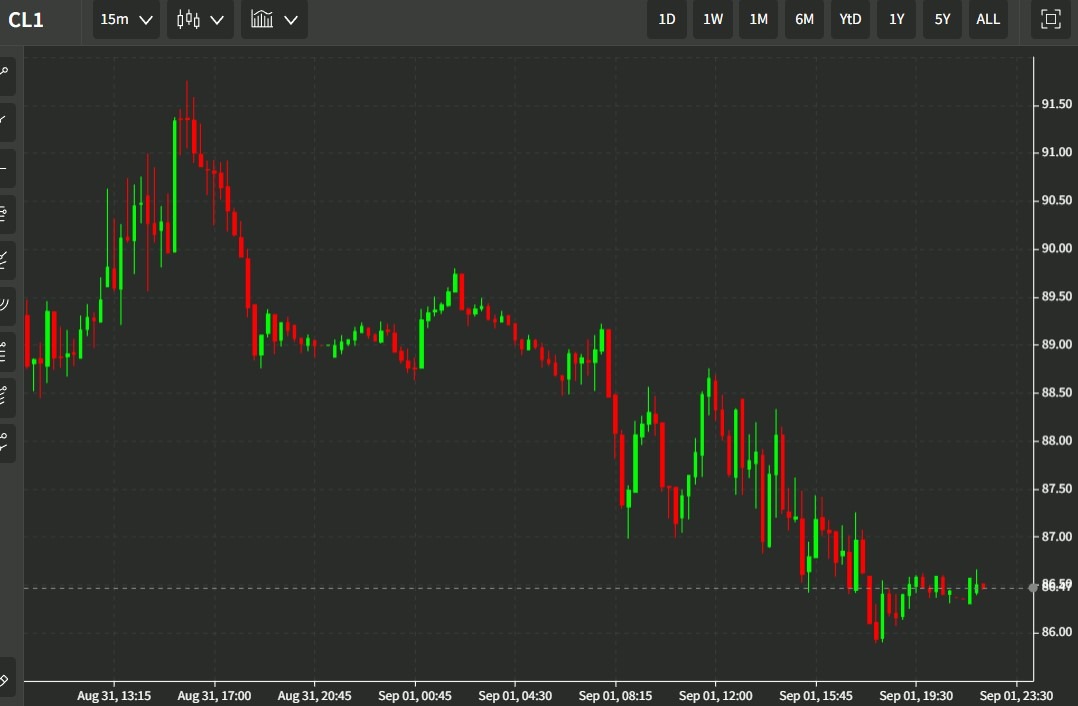
Task: Click the Sep 01, 04:30 time label
Action: point(515,696)
